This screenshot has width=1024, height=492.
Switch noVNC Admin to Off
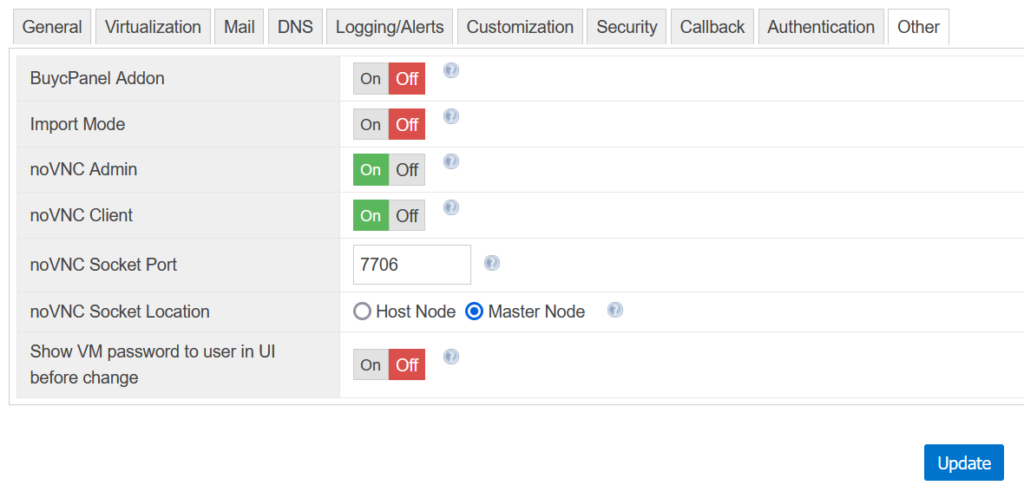[407, 170]
